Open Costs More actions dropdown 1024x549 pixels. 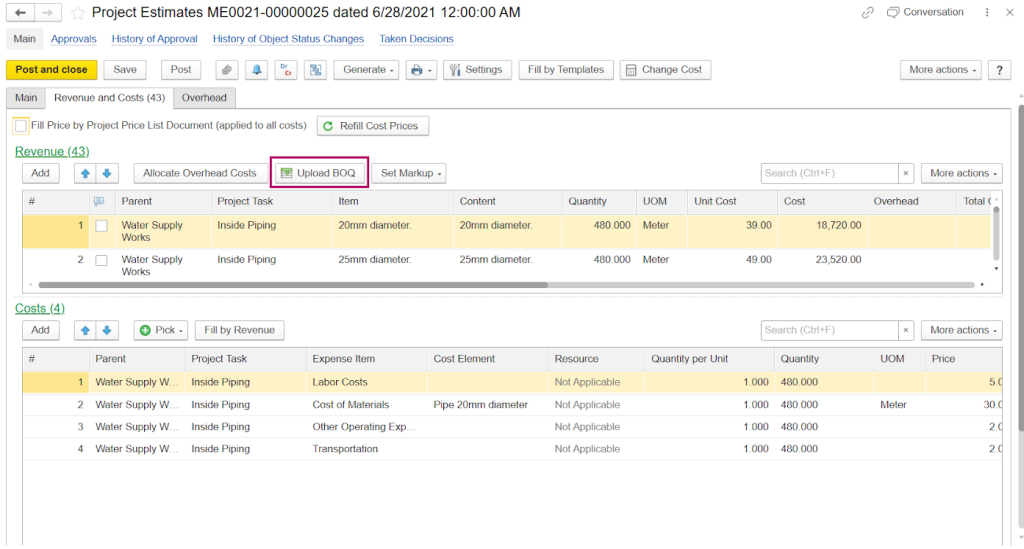[961, 330]
